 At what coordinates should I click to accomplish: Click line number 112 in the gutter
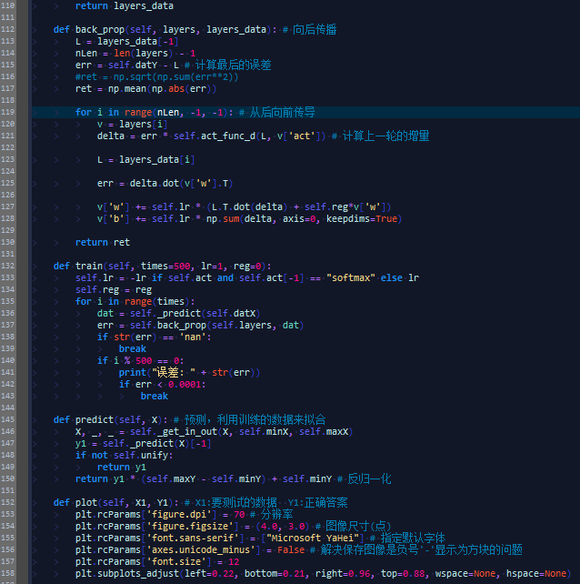(8, 30)
